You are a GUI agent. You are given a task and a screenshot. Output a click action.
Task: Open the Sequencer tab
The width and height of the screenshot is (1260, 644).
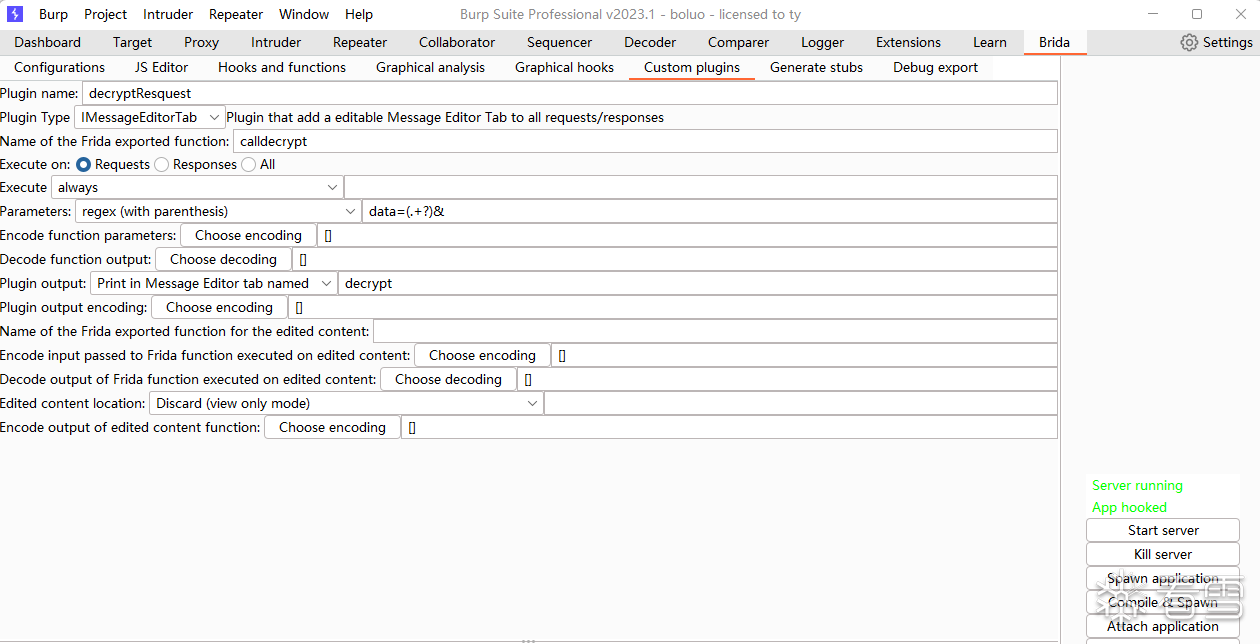[560, 42]
